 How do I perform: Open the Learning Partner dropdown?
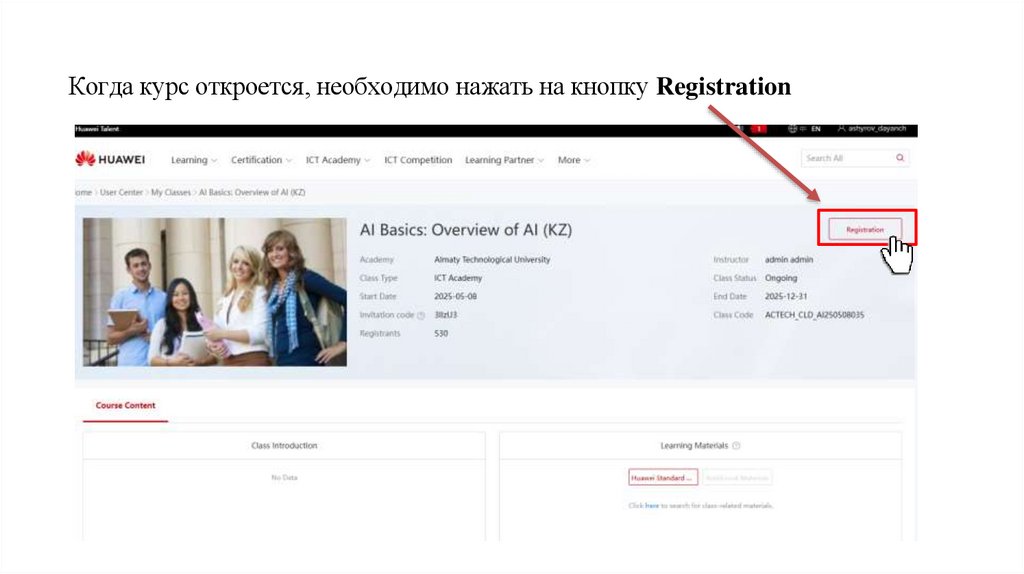click(x=504, y=160)
